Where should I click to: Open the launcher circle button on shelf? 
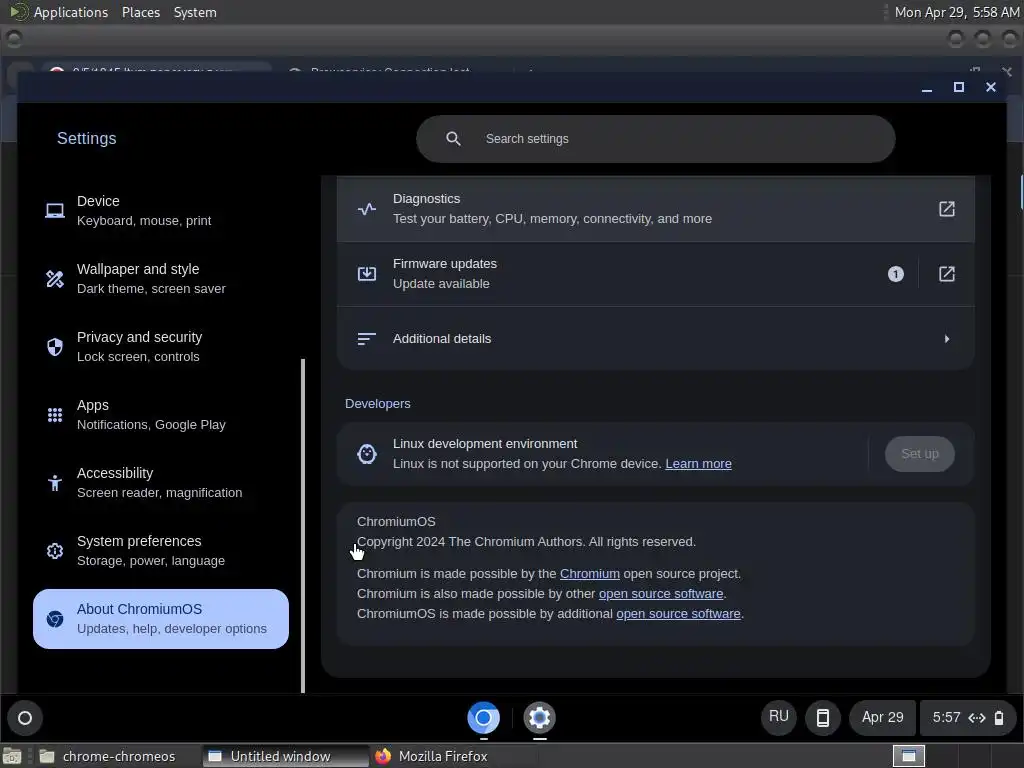(x=25, y=718)
